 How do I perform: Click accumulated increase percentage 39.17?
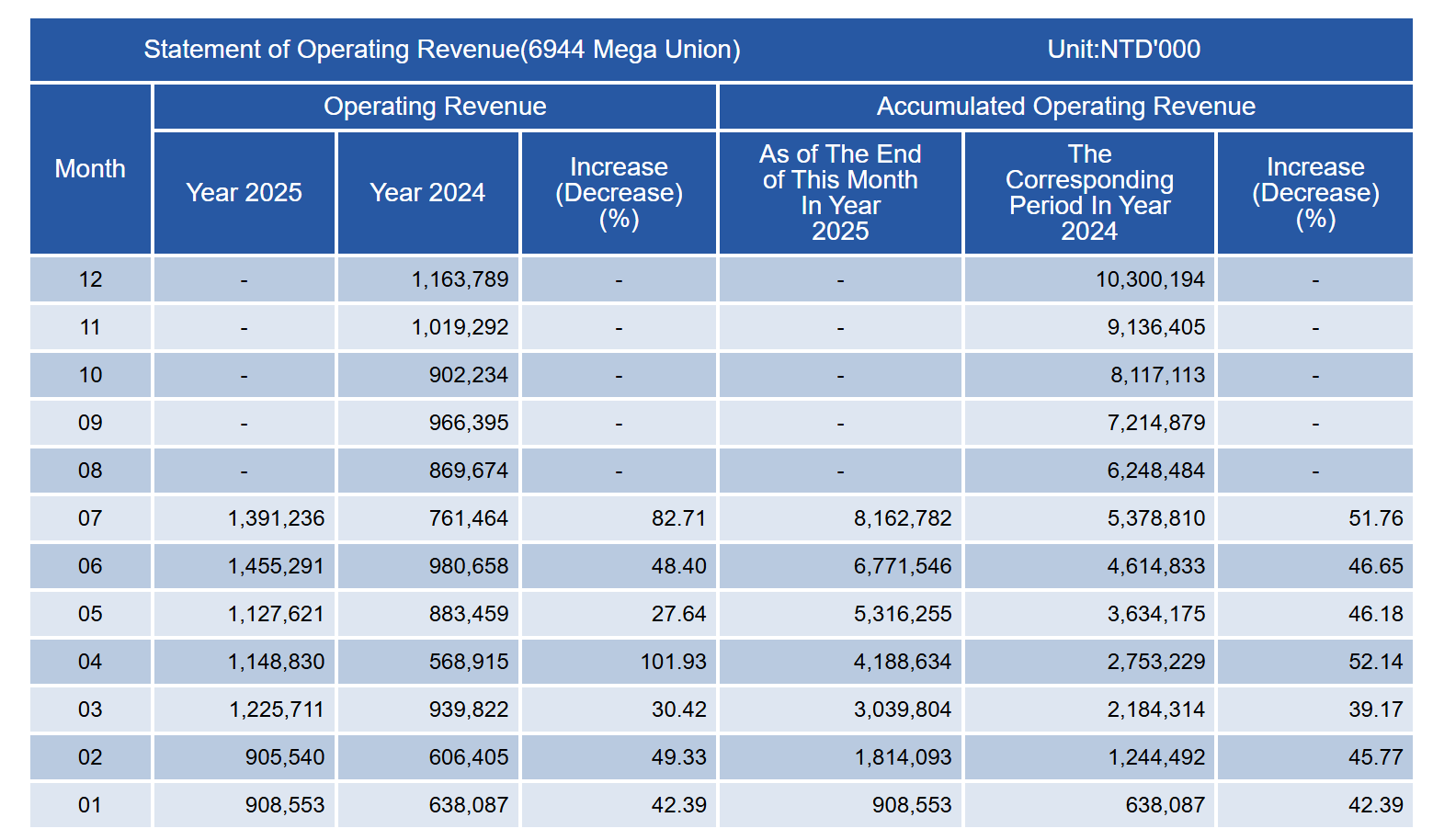click(1376, 709)
